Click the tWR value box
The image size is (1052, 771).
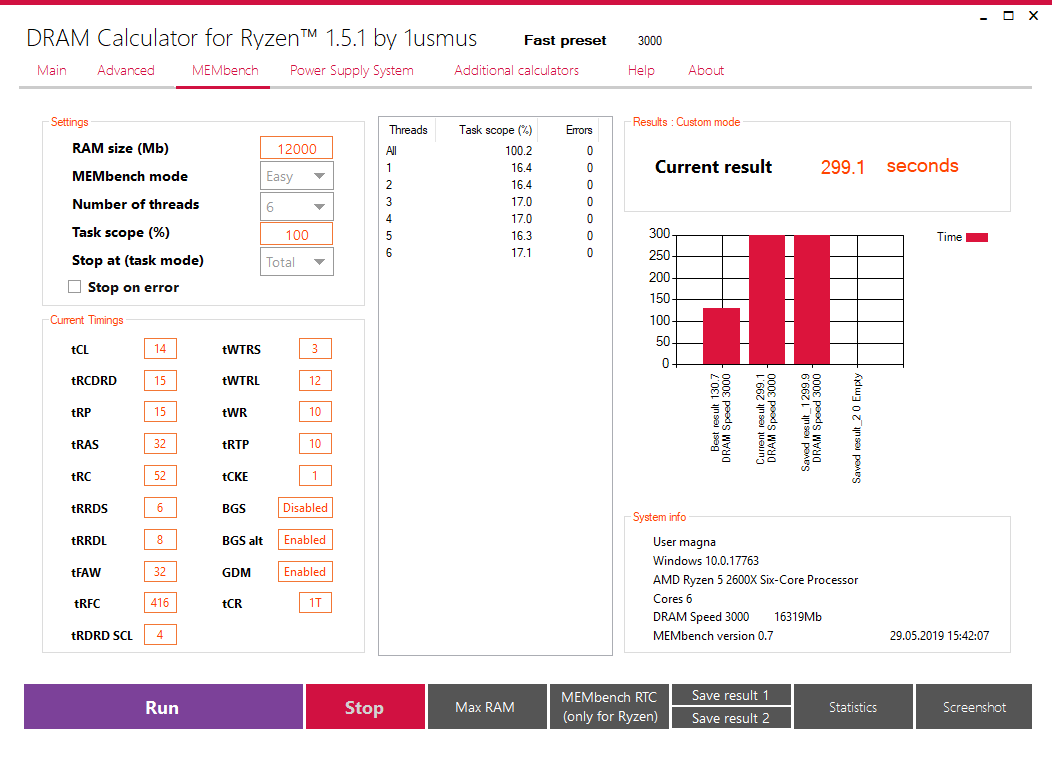(315, 412)
